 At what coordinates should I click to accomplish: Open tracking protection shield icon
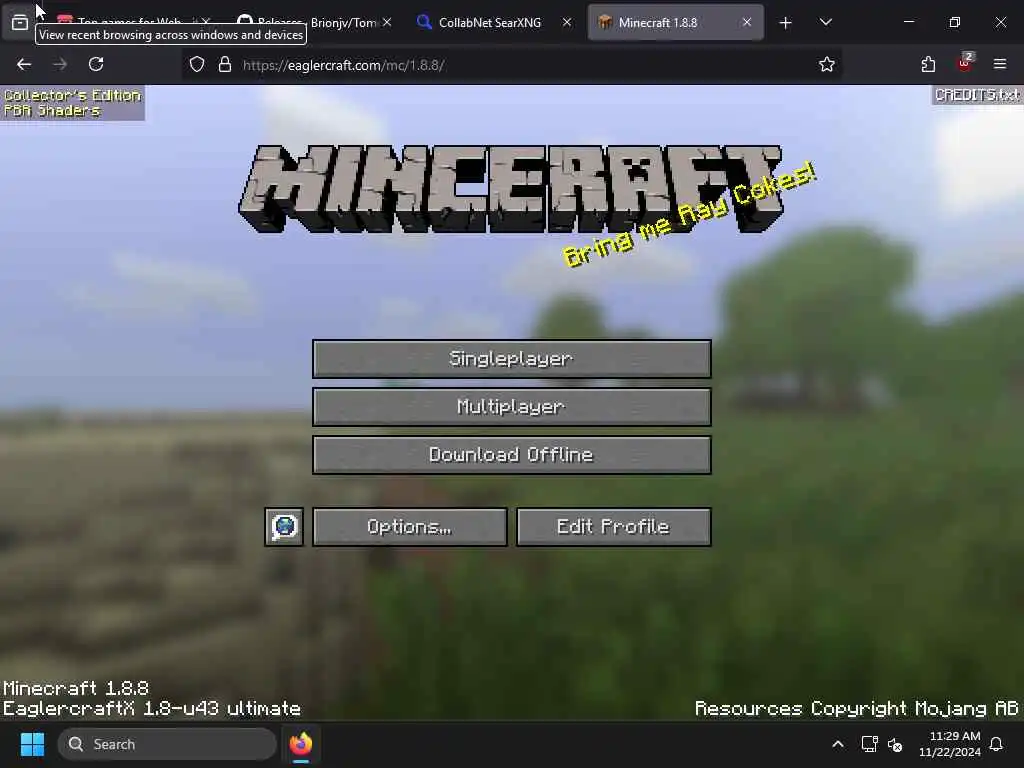point(197,64)
